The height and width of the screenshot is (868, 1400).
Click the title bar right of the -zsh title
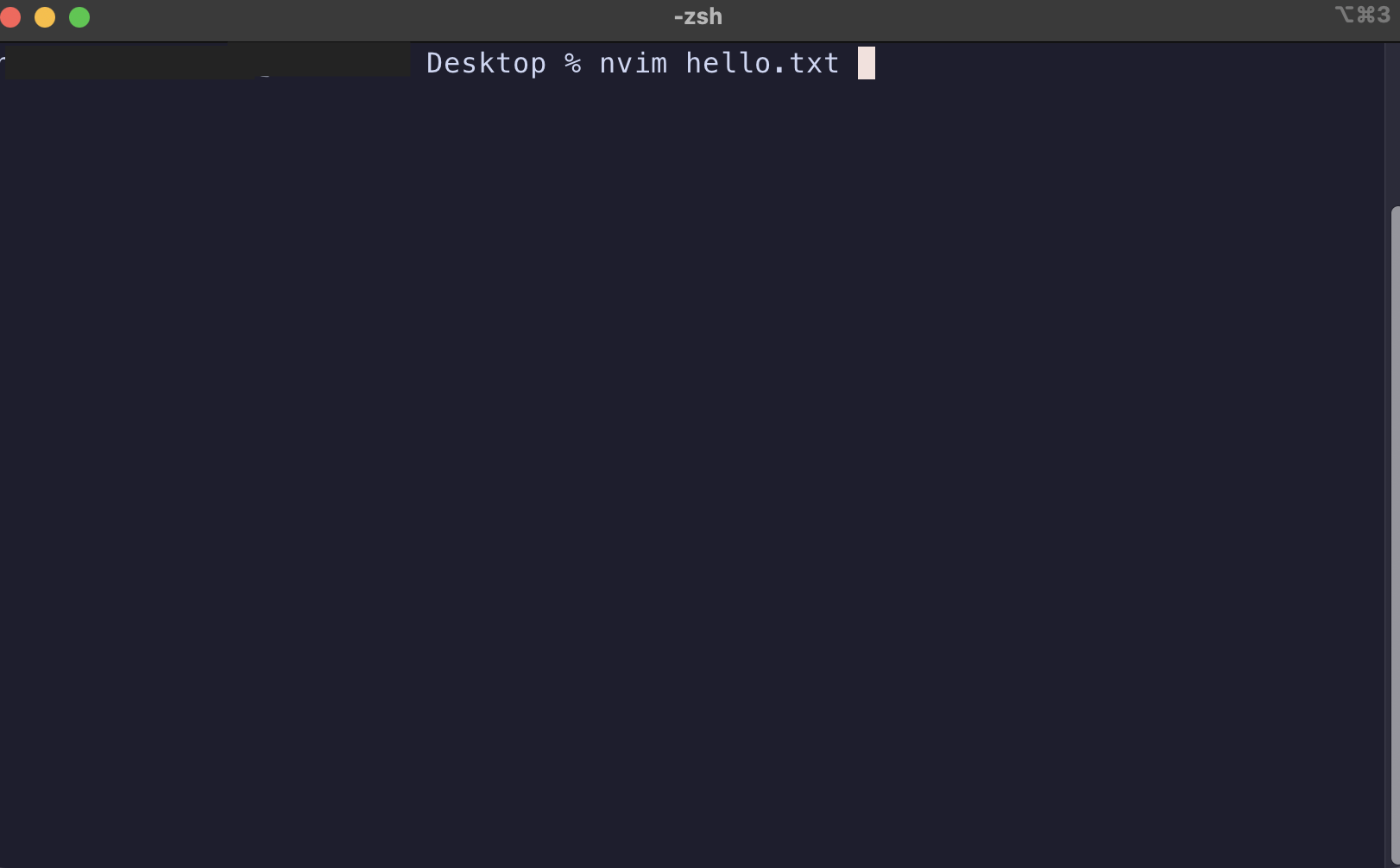1027,17
